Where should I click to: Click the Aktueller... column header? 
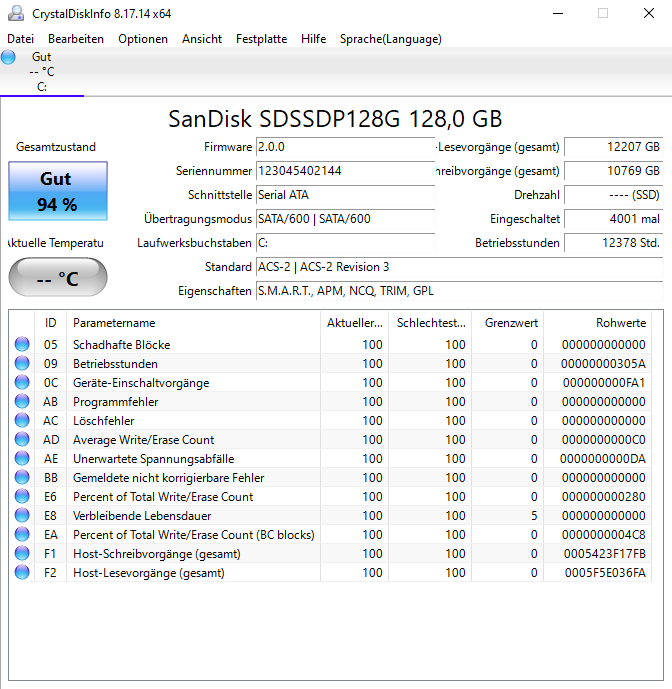355,323
